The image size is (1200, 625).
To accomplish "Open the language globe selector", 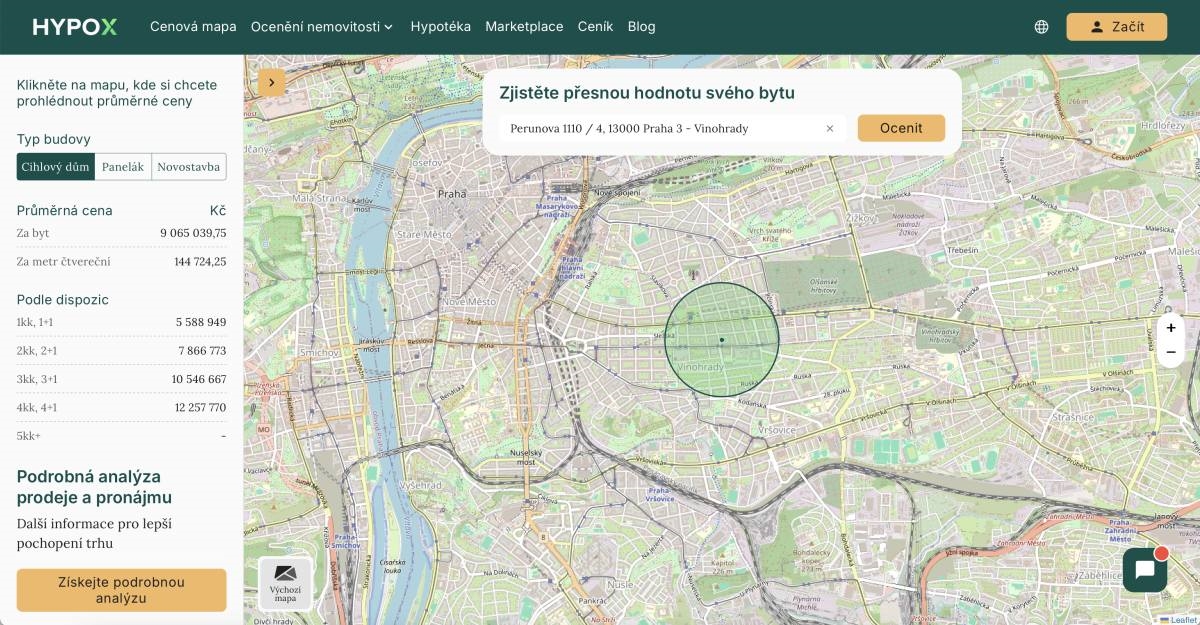I will (1041, 27).
